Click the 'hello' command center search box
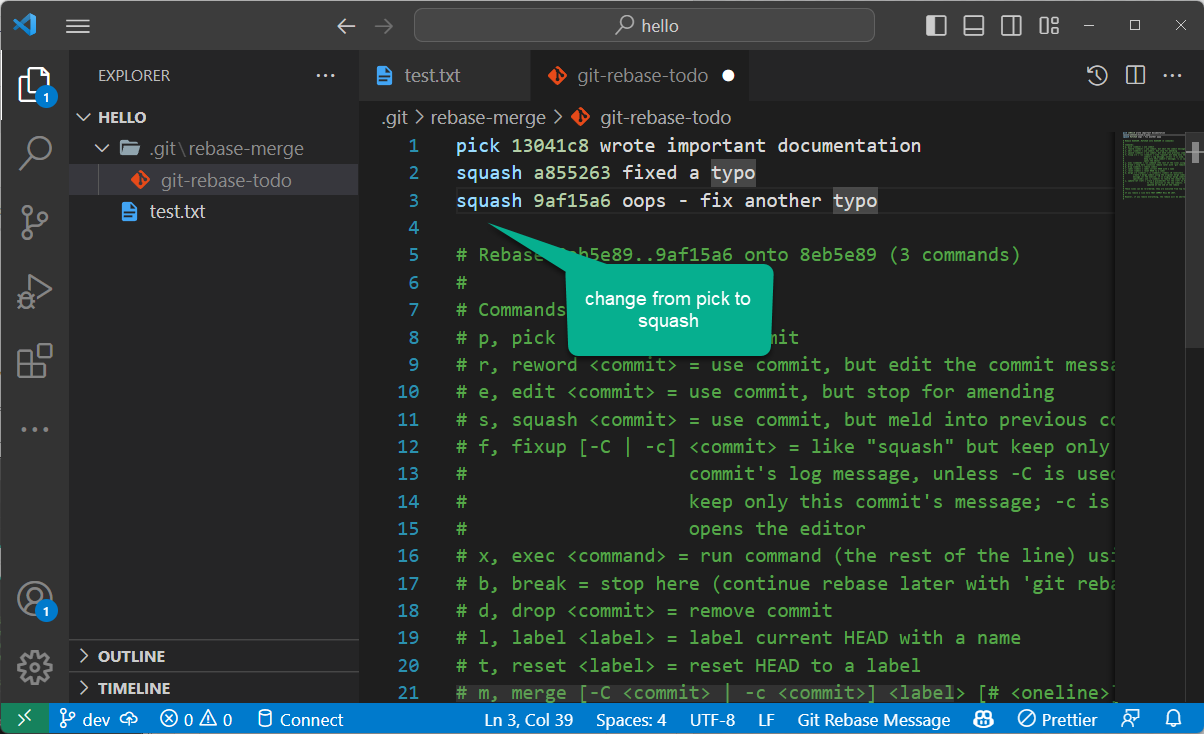 (x=644, y=25)
